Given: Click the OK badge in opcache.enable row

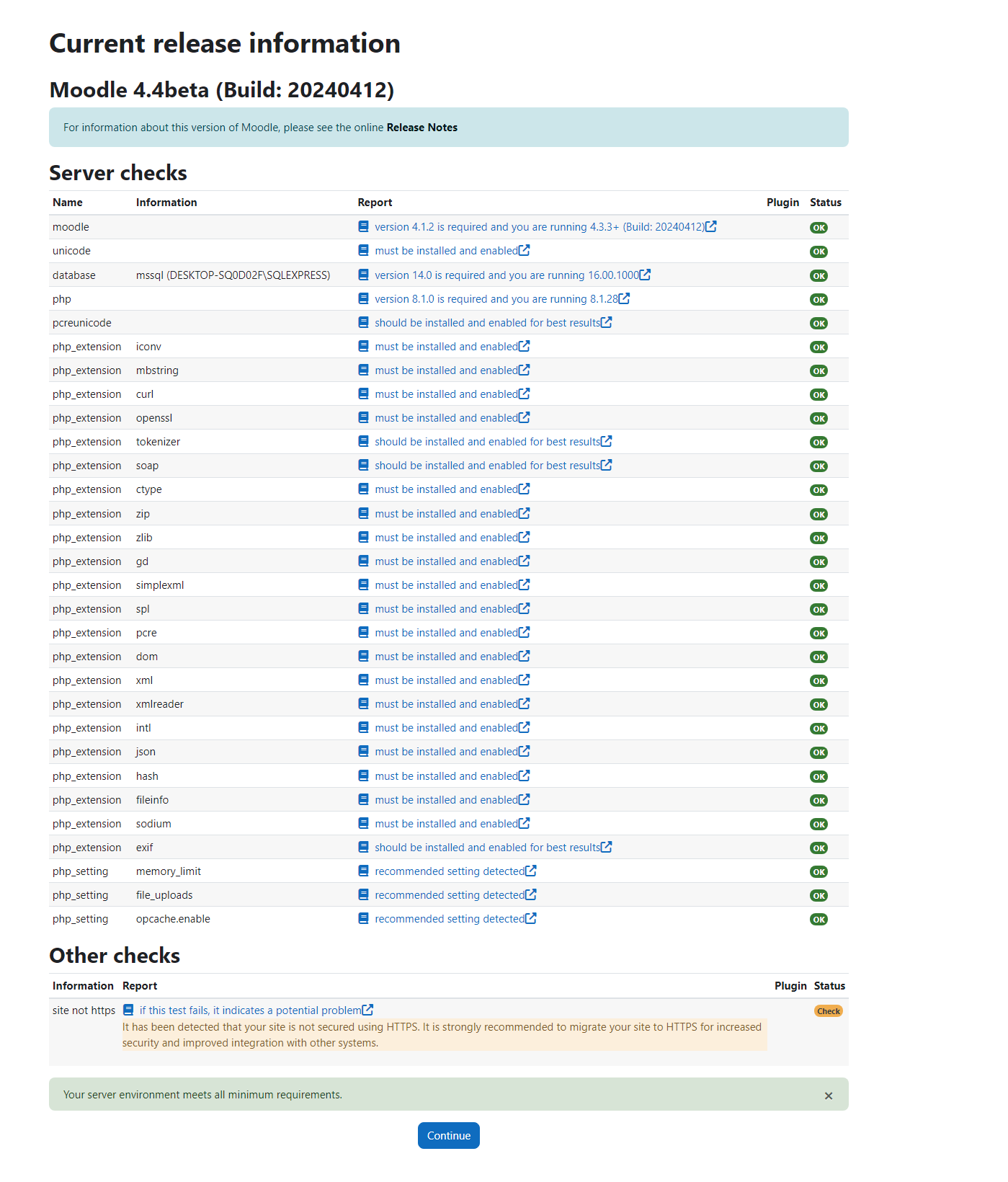Looking at the screenshot, I should point(819,920).
